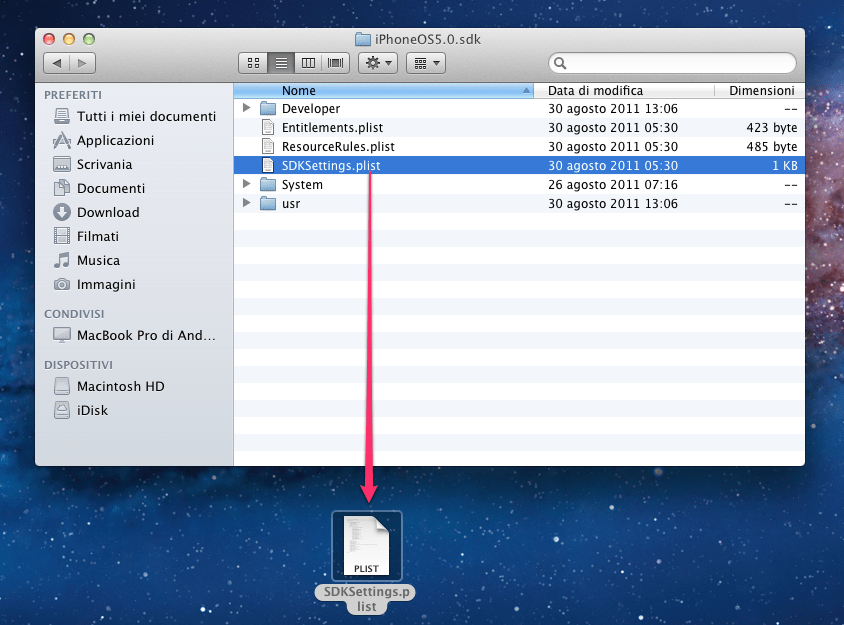
Task: Select SDKSettings.plist icon on the desktop
Action: click(x=367, y=546)
